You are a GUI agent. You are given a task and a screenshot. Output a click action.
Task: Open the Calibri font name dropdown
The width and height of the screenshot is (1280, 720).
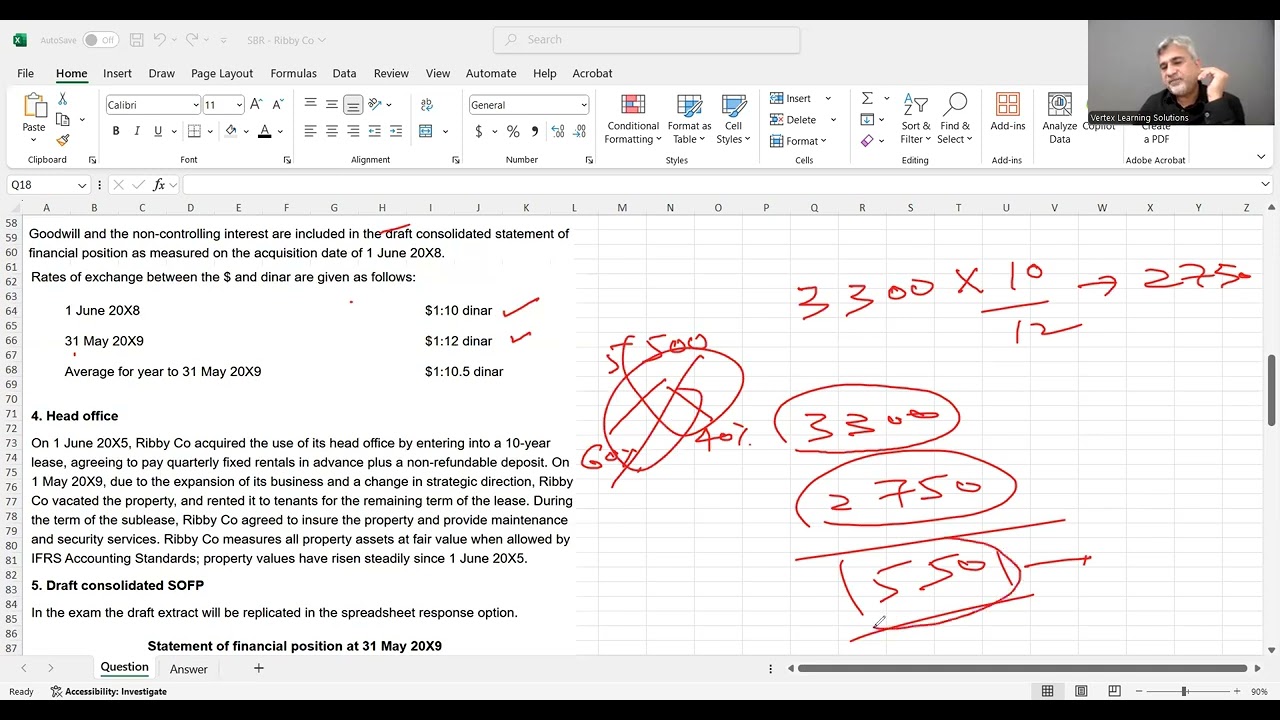point(196,105)
